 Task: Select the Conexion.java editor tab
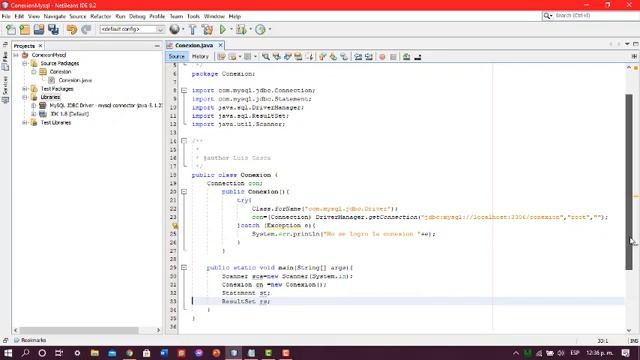194,45
